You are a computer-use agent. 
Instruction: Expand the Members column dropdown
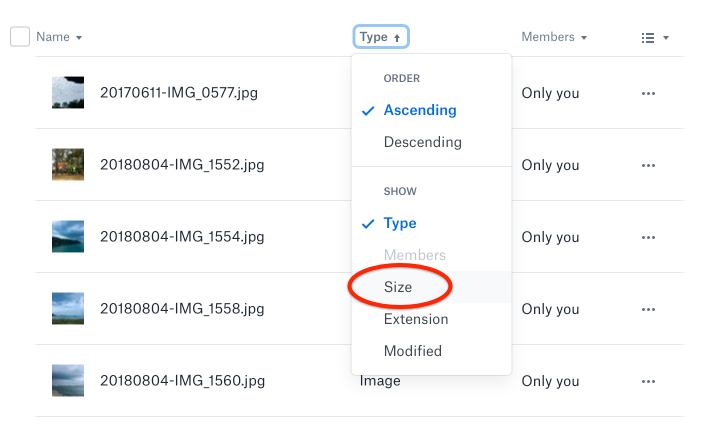554,37
